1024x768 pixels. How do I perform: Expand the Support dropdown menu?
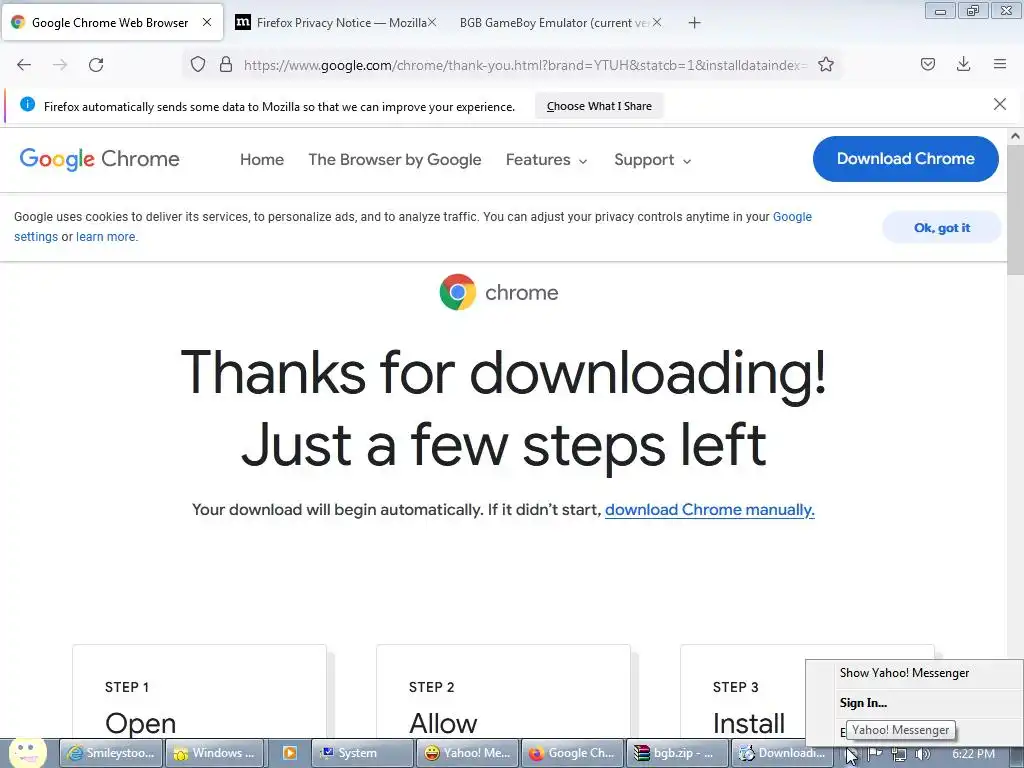click(x=652, y=159)
